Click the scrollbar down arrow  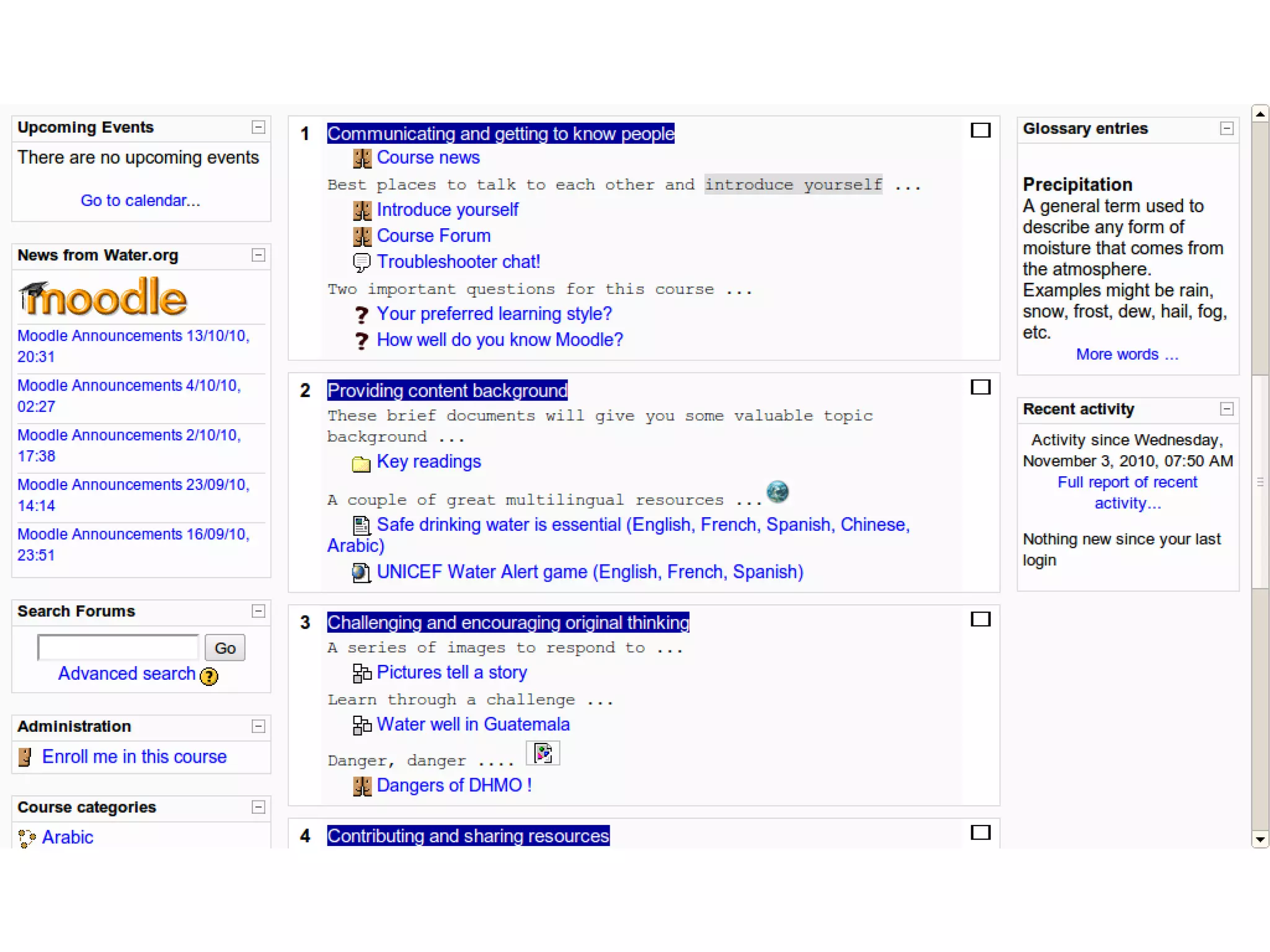click(1259, 840)
